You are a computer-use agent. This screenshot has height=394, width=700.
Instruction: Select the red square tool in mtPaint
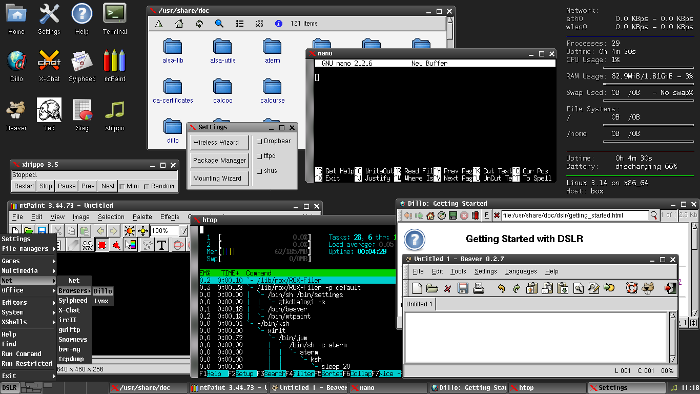[102, 245]
